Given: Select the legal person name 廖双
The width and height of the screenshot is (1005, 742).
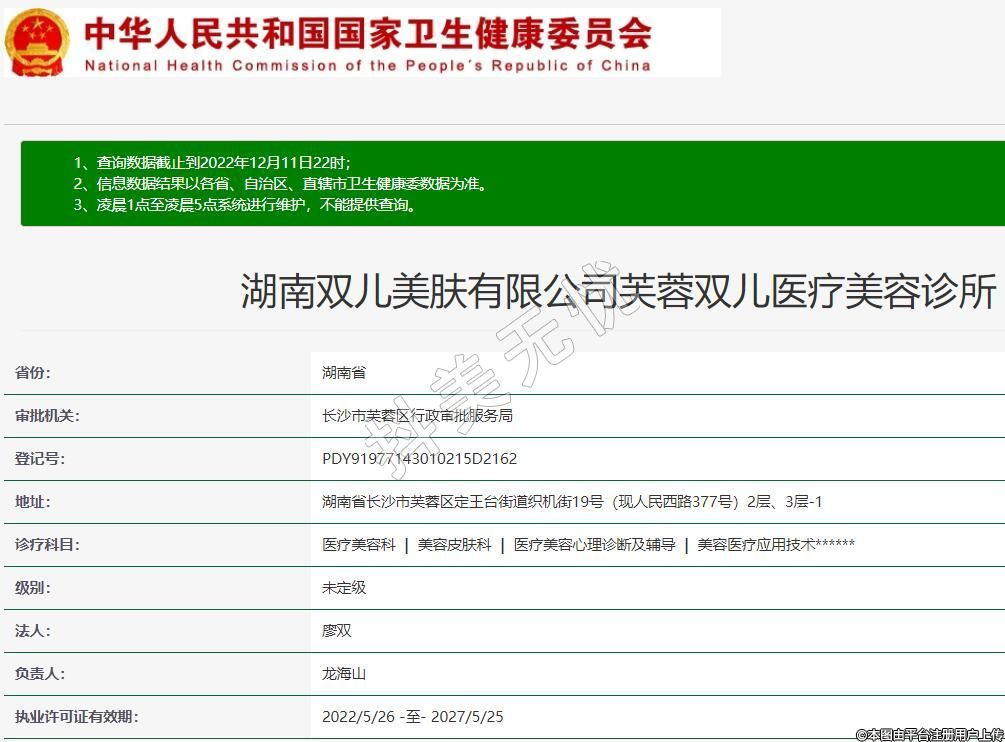Looking at the screenshot, I should 337,631.
